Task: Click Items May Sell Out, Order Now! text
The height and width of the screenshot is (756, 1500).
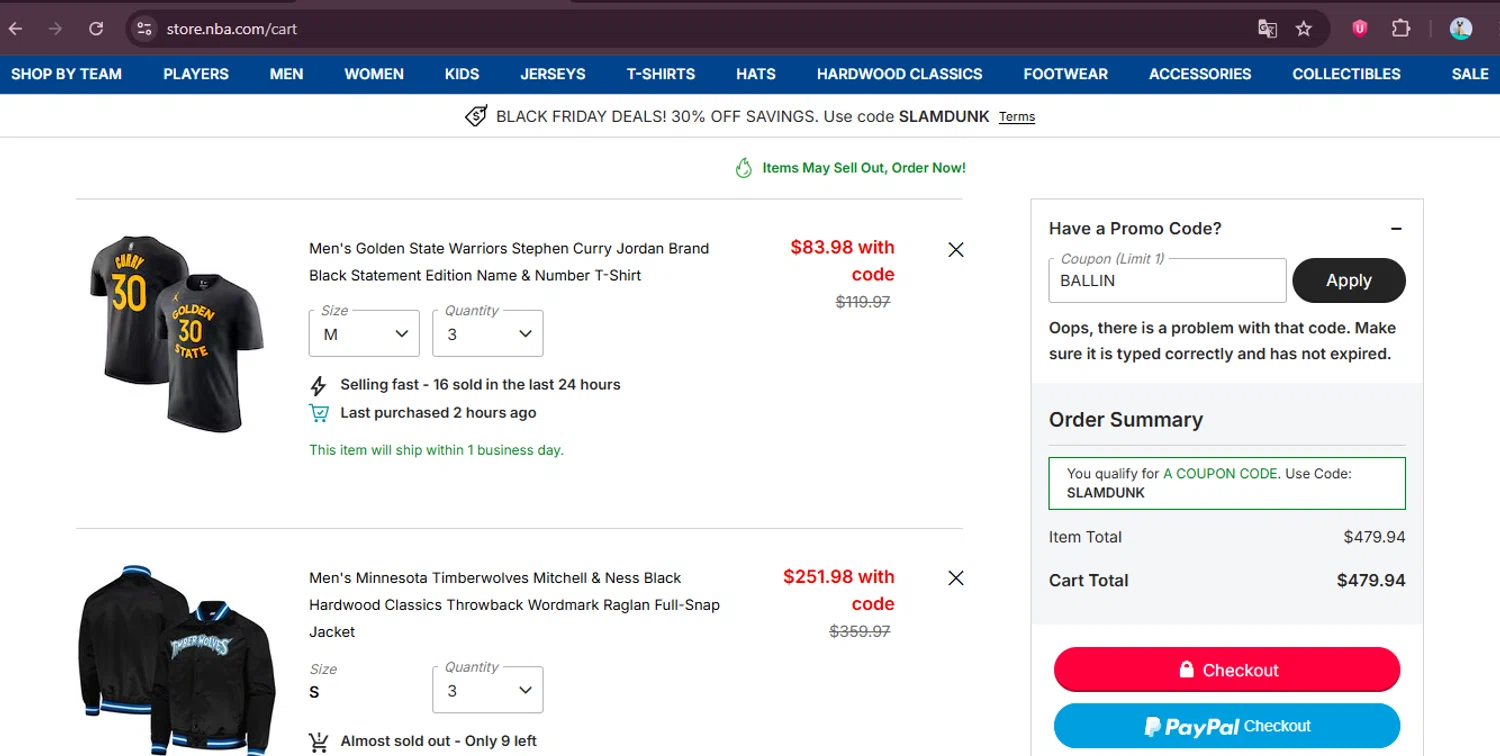Action: coord(864,168)
